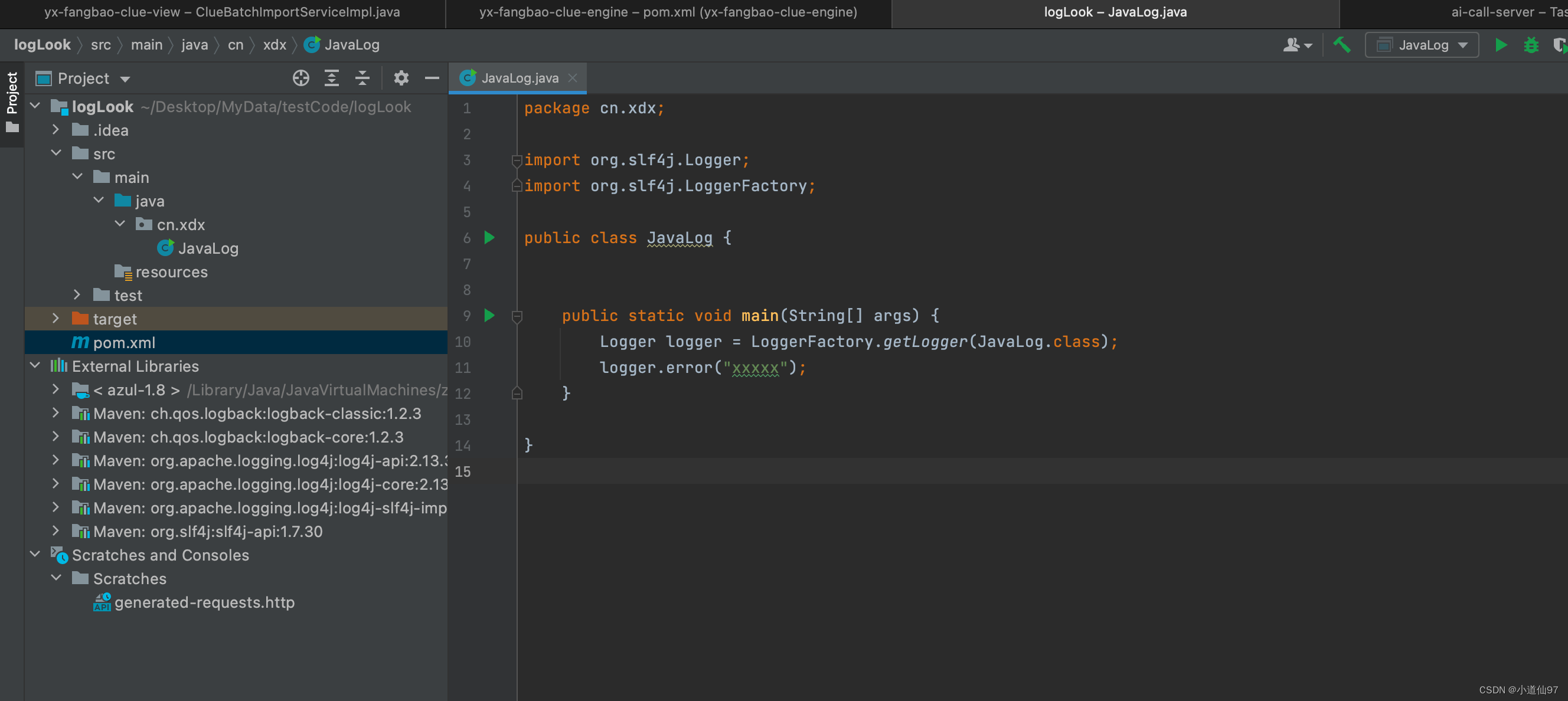Expand the .idea folder

(56, 130)
